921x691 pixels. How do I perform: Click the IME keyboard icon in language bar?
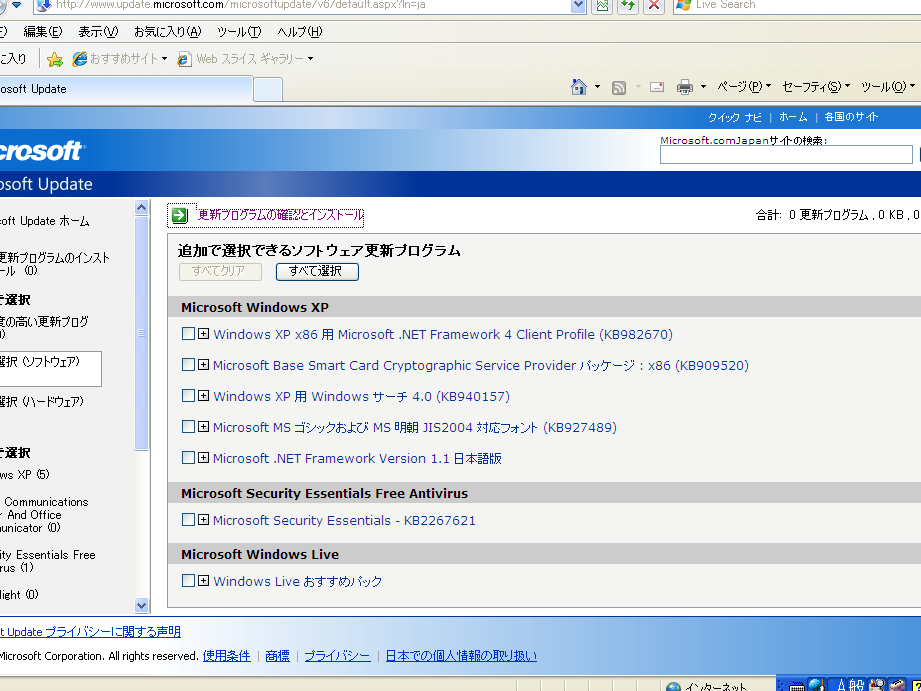coord(796,686)
